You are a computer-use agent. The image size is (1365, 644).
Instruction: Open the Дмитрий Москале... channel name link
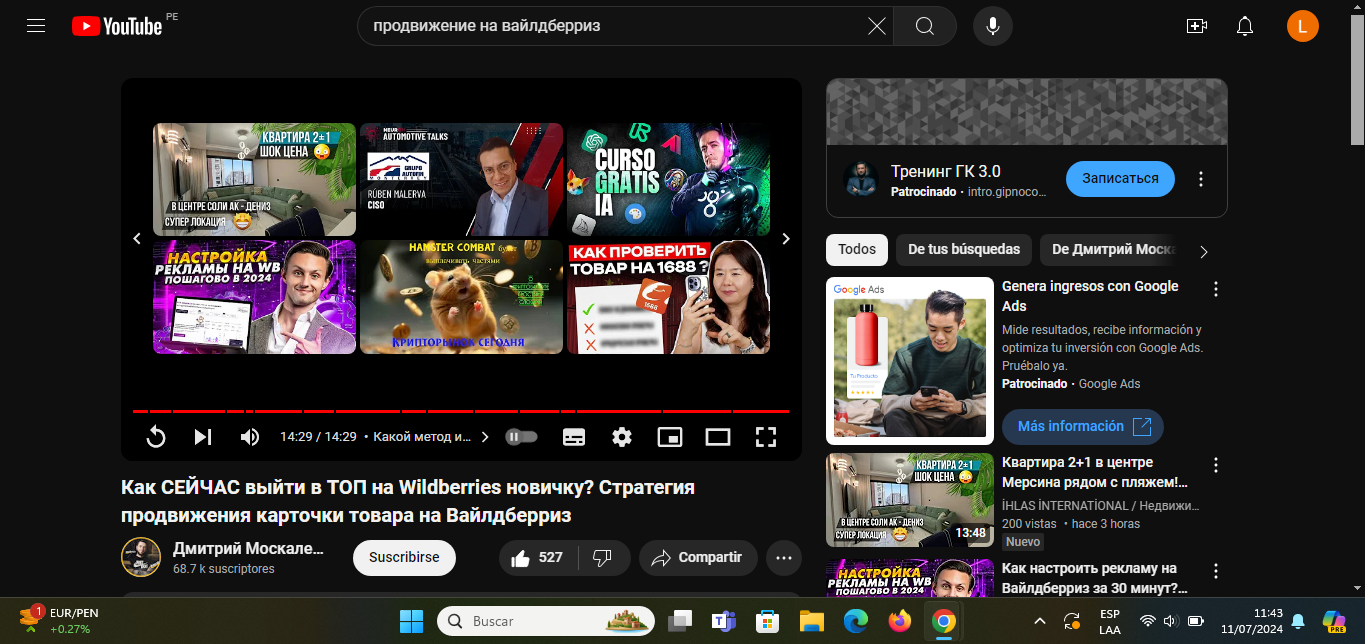(x=248, y=548)
